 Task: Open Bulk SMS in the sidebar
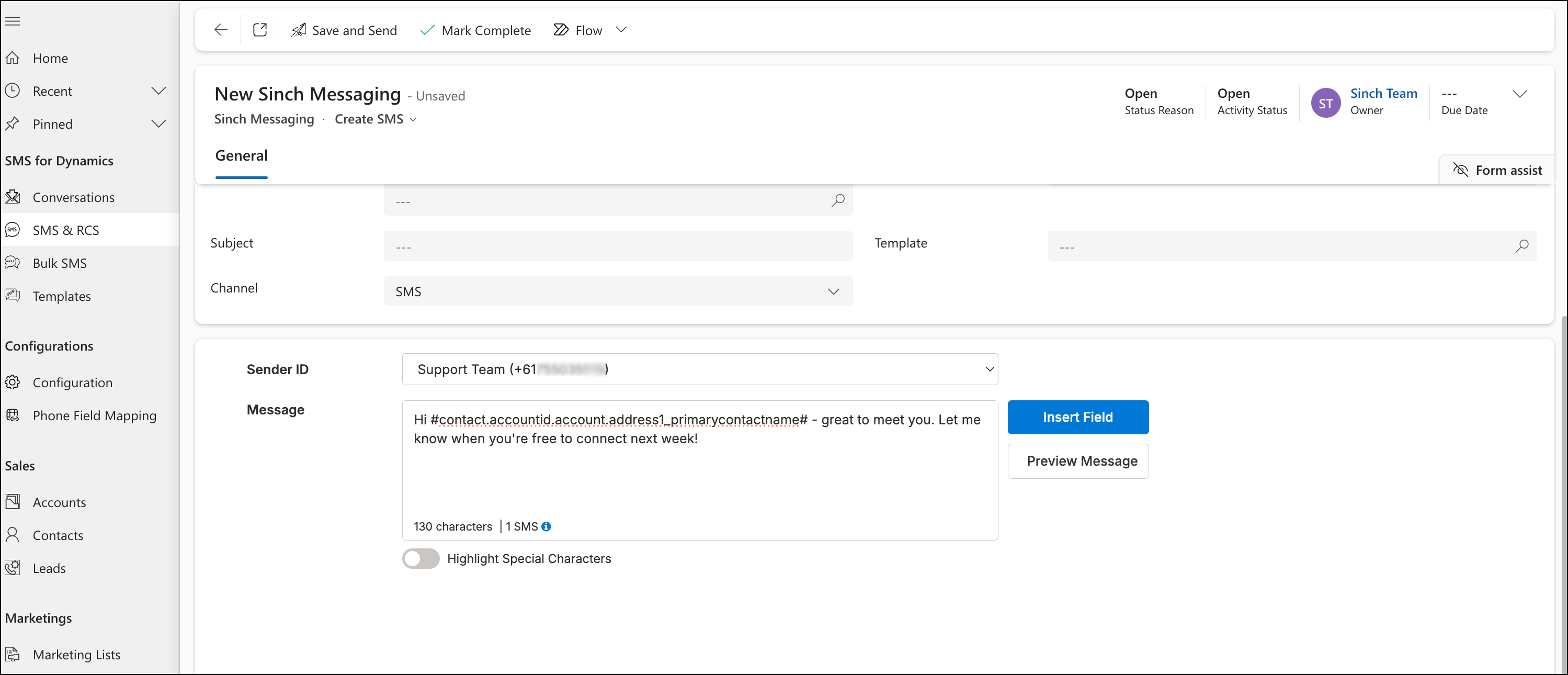pos(89,263)
